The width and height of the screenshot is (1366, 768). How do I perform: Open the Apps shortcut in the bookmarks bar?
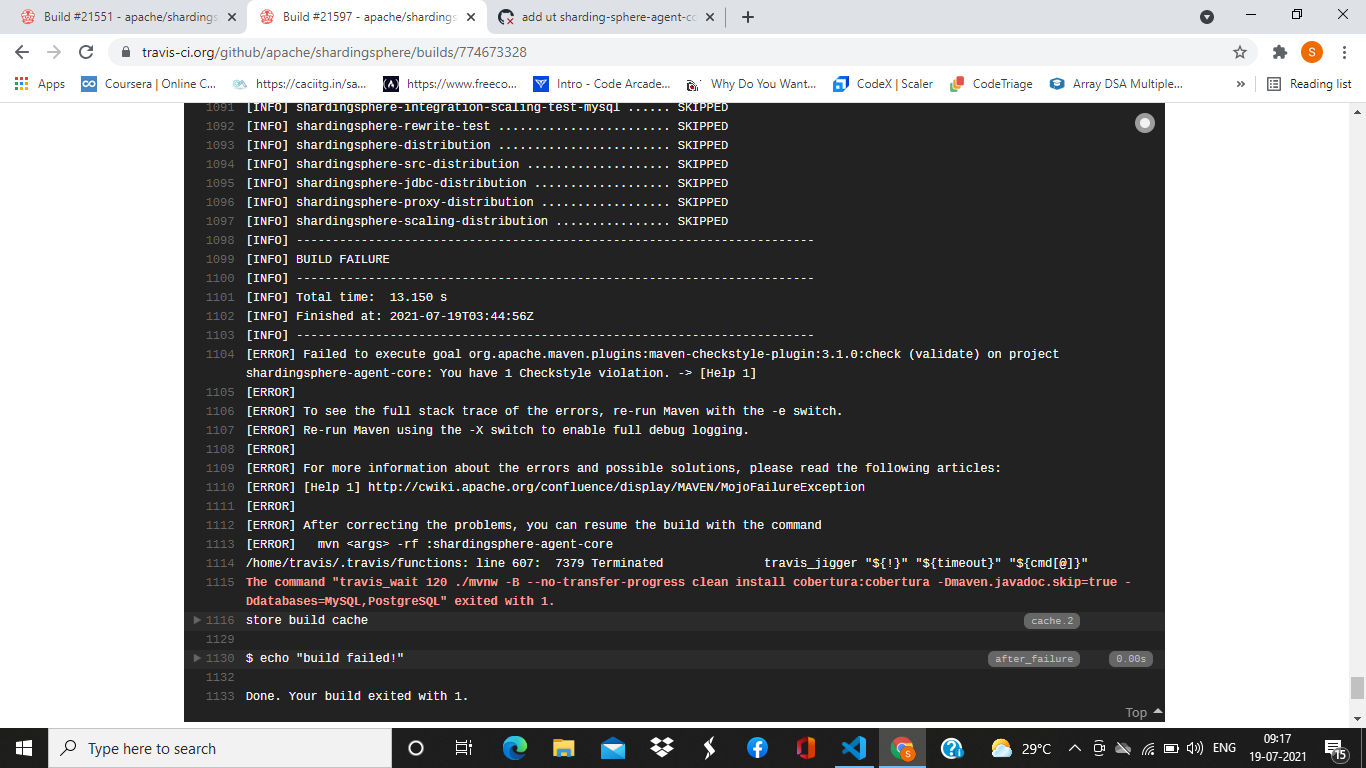tap(40, 84)
